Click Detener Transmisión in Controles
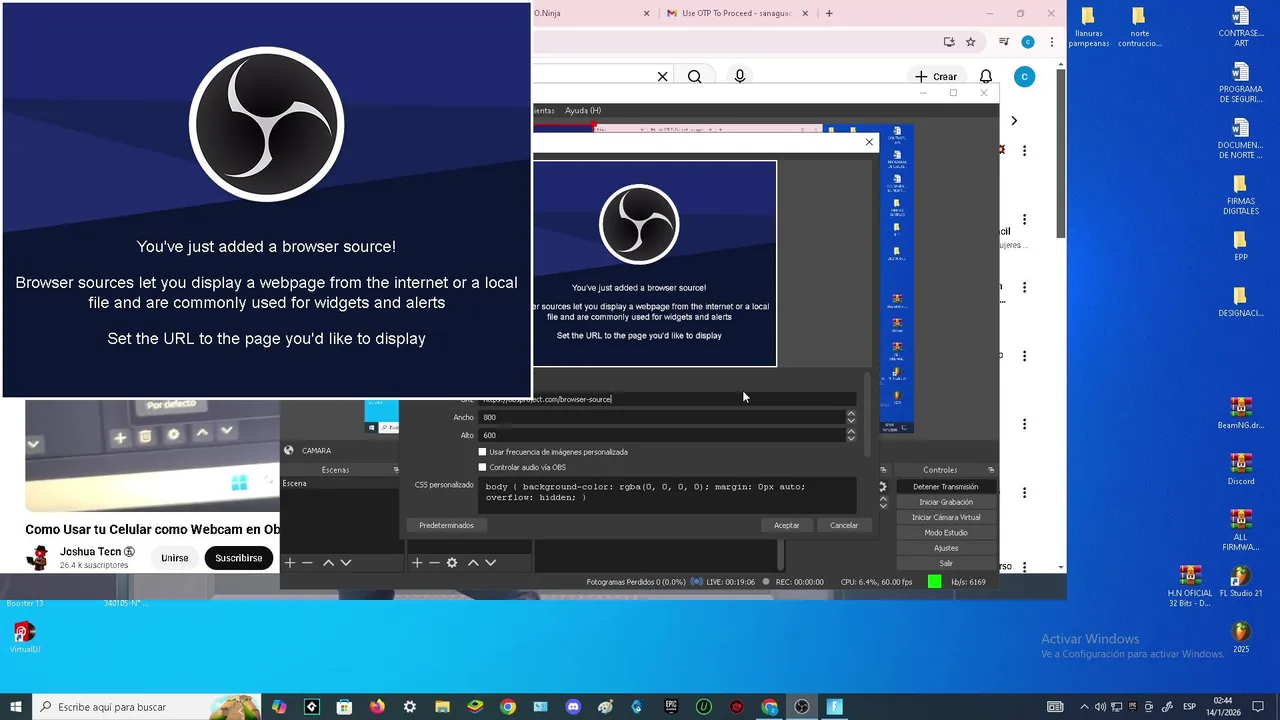 946,487
